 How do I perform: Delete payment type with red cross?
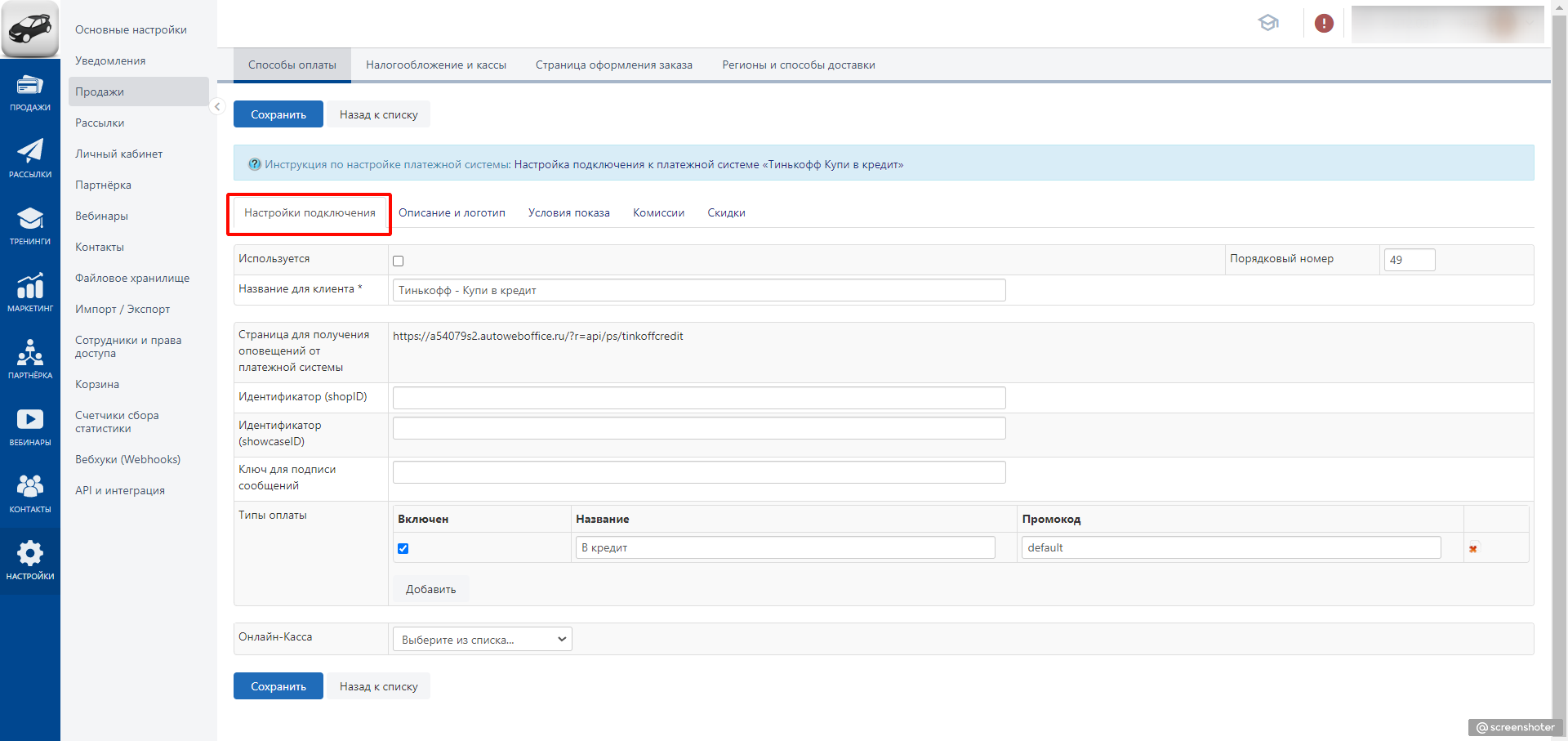[x=1472, y=549]
